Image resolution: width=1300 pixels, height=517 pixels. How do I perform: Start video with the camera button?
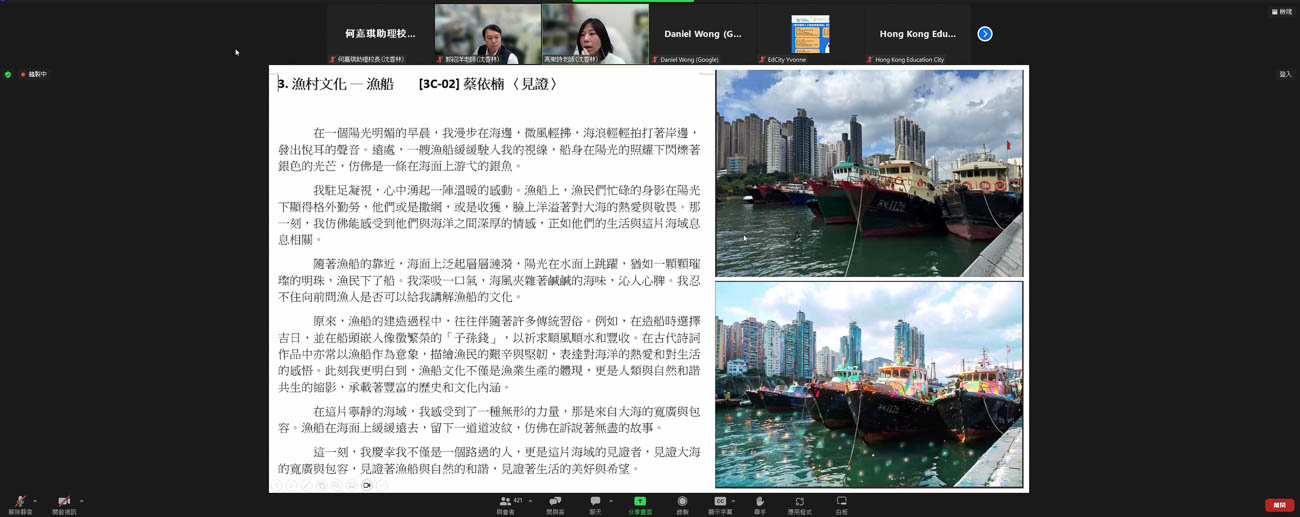[x=64, y=503]
